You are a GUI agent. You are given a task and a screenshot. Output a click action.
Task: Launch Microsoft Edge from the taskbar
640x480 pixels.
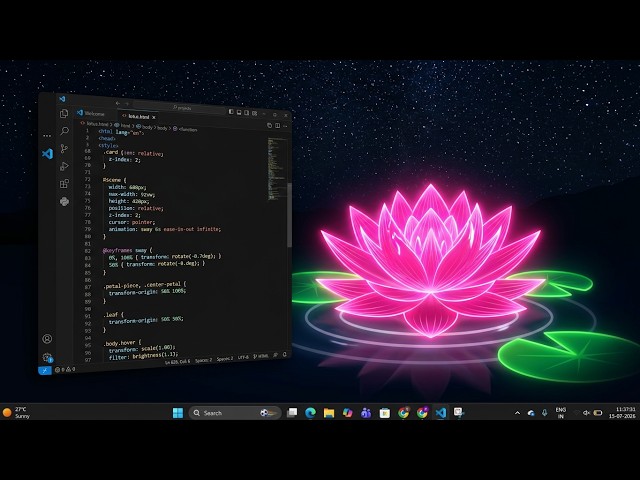coord(310,413)
